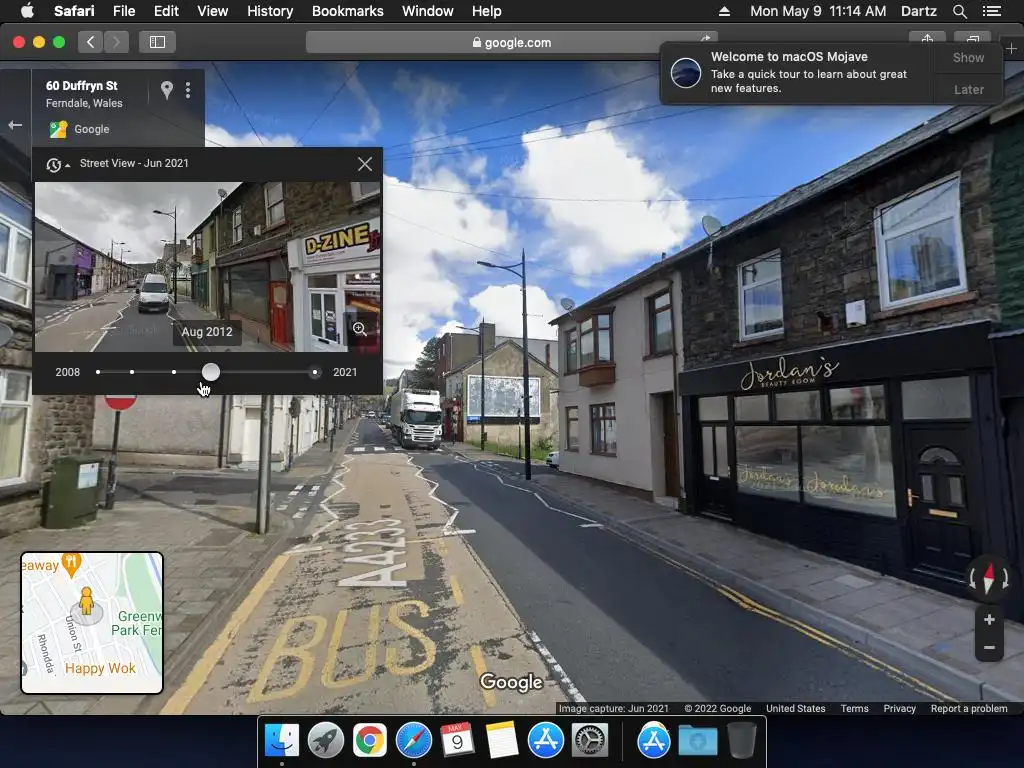This screenshot has height=768, width=1024.
Task: Open the Downloads folder in Dock
Action: [697, 741]
